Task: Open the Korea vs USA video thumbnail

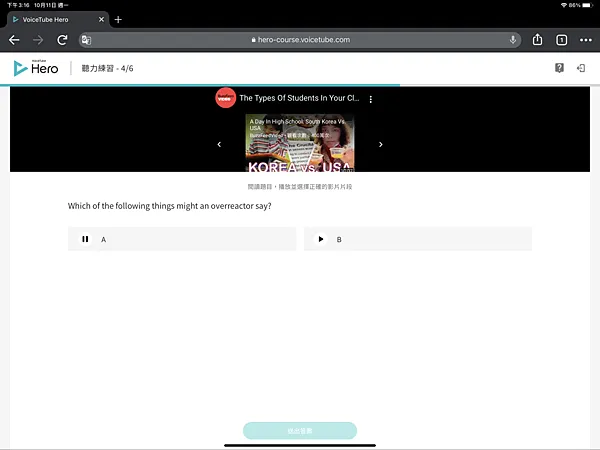Action: tap(300, 143)
